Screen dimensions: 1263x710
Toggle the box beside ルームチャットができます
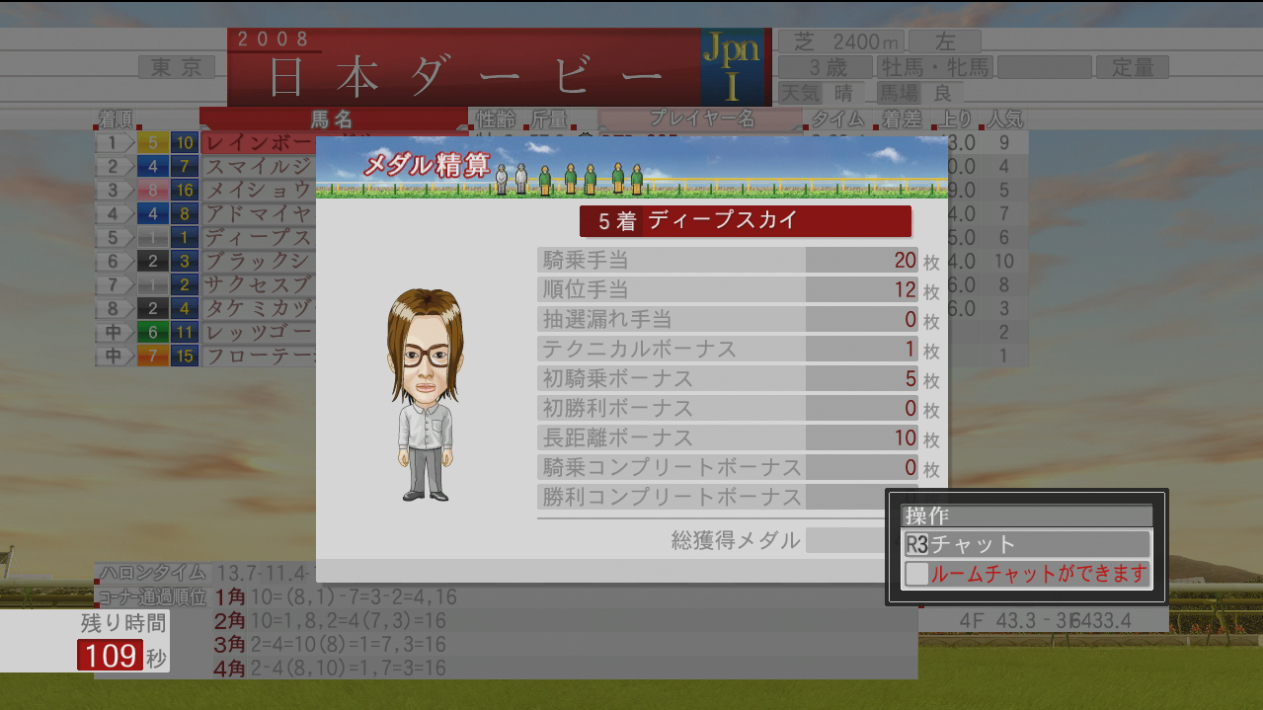pos(916,574)
